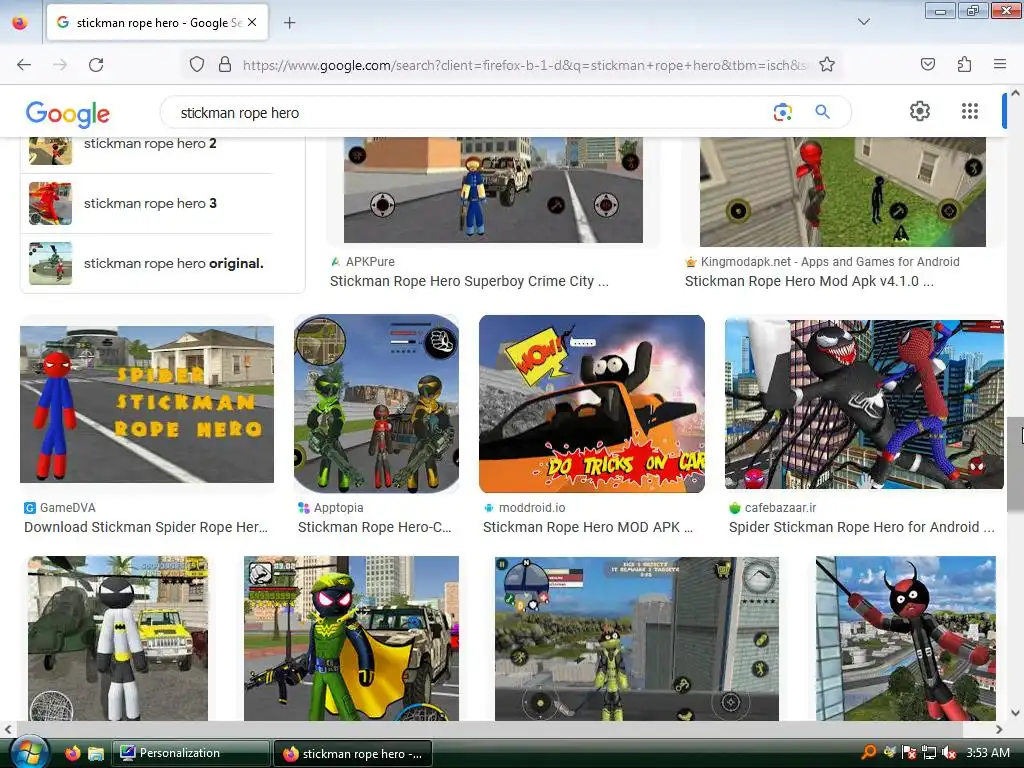Go forward to the next page
This screenshot has height=768, width=1024.
tap(60, 65)
